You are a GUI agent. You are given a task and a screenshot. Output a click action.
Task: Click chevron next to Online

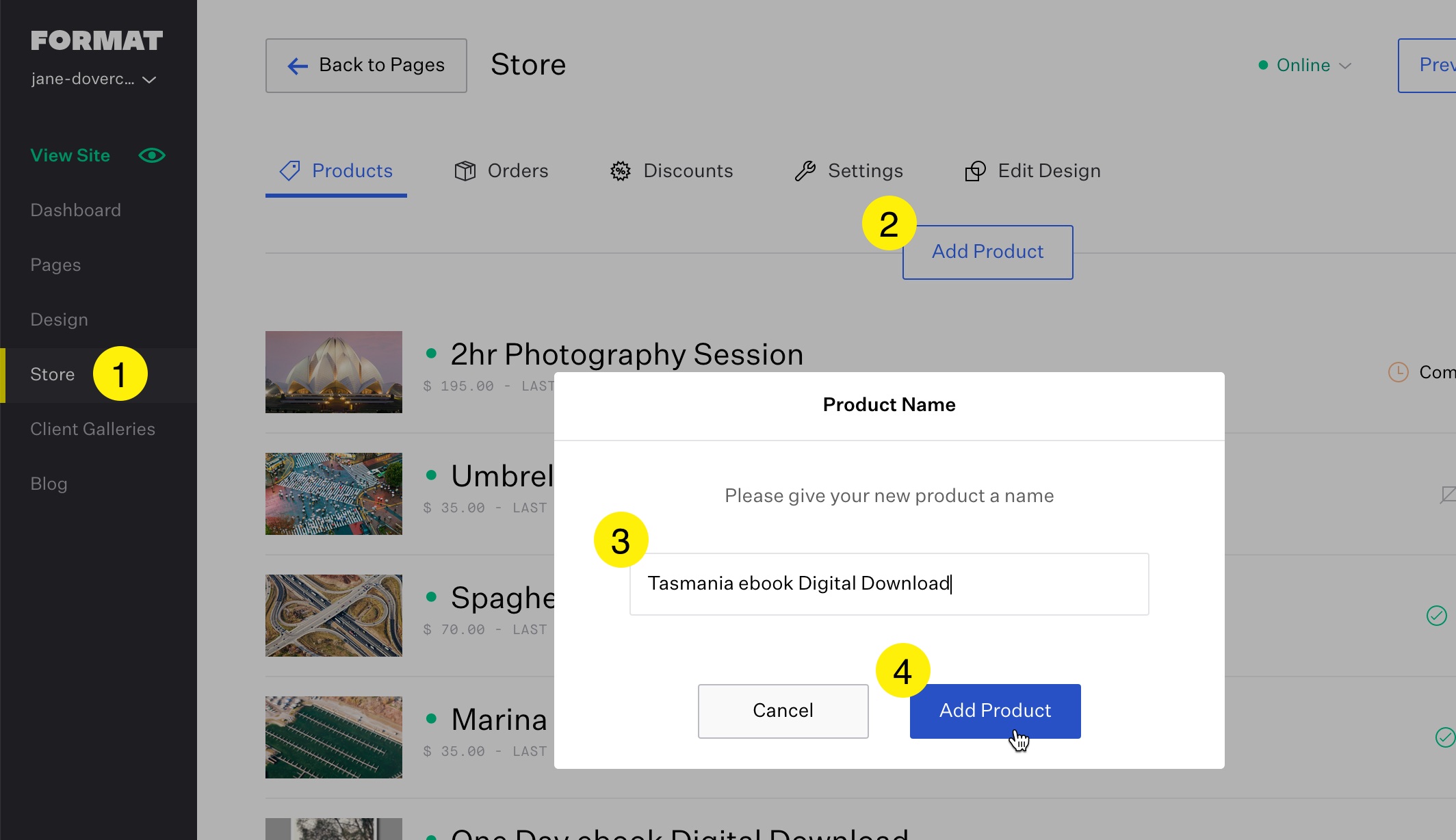[1345, 66]
